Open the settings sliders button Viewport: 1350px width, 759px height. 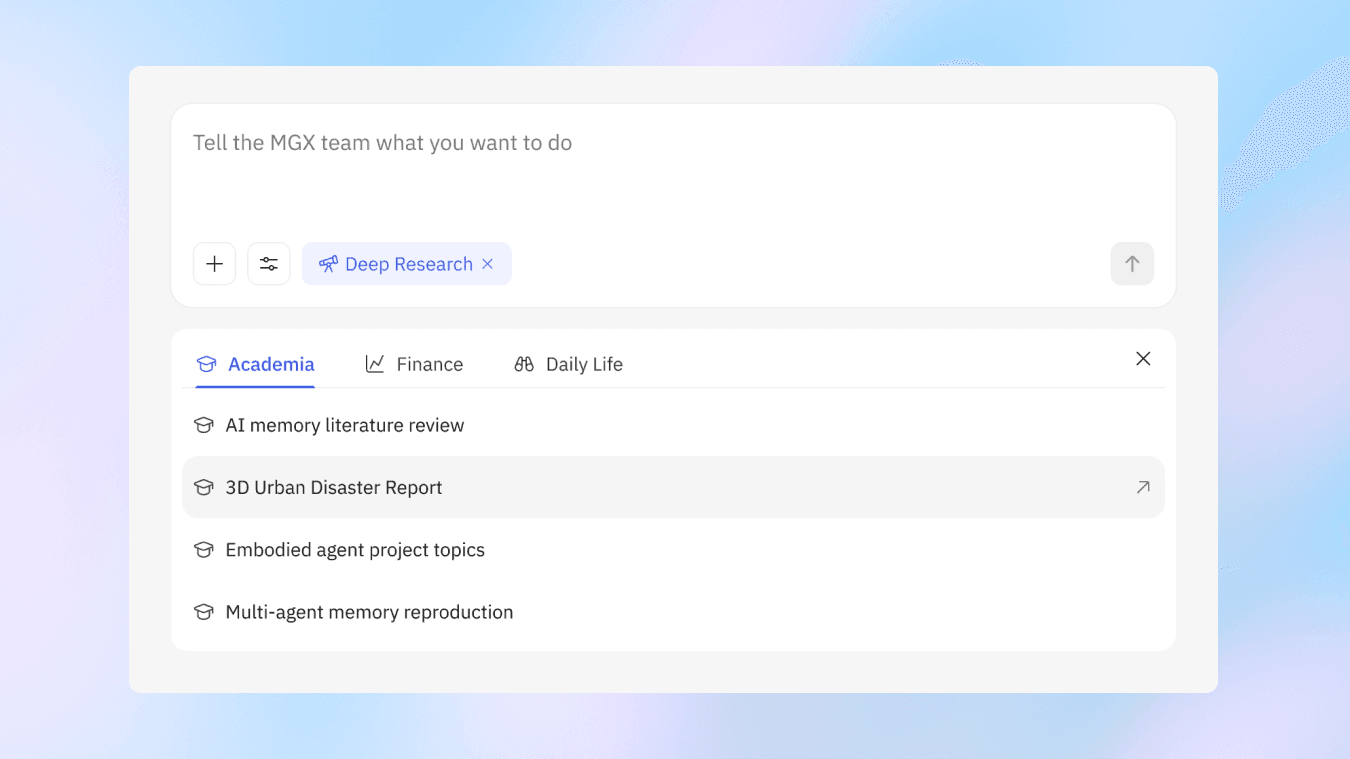pos(269,264)
